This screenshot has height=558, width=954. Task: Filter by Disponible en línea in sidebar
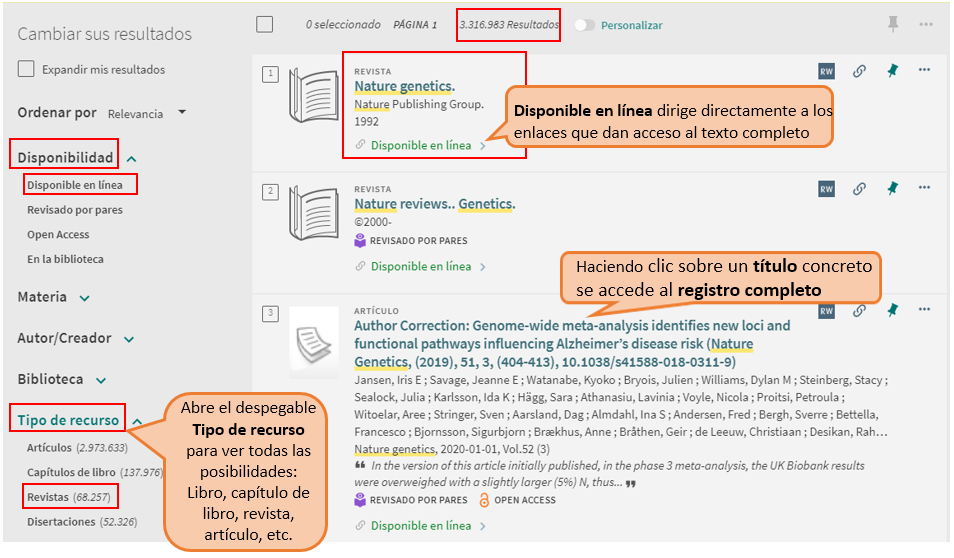pyautogui.click(x=75, y=185)
